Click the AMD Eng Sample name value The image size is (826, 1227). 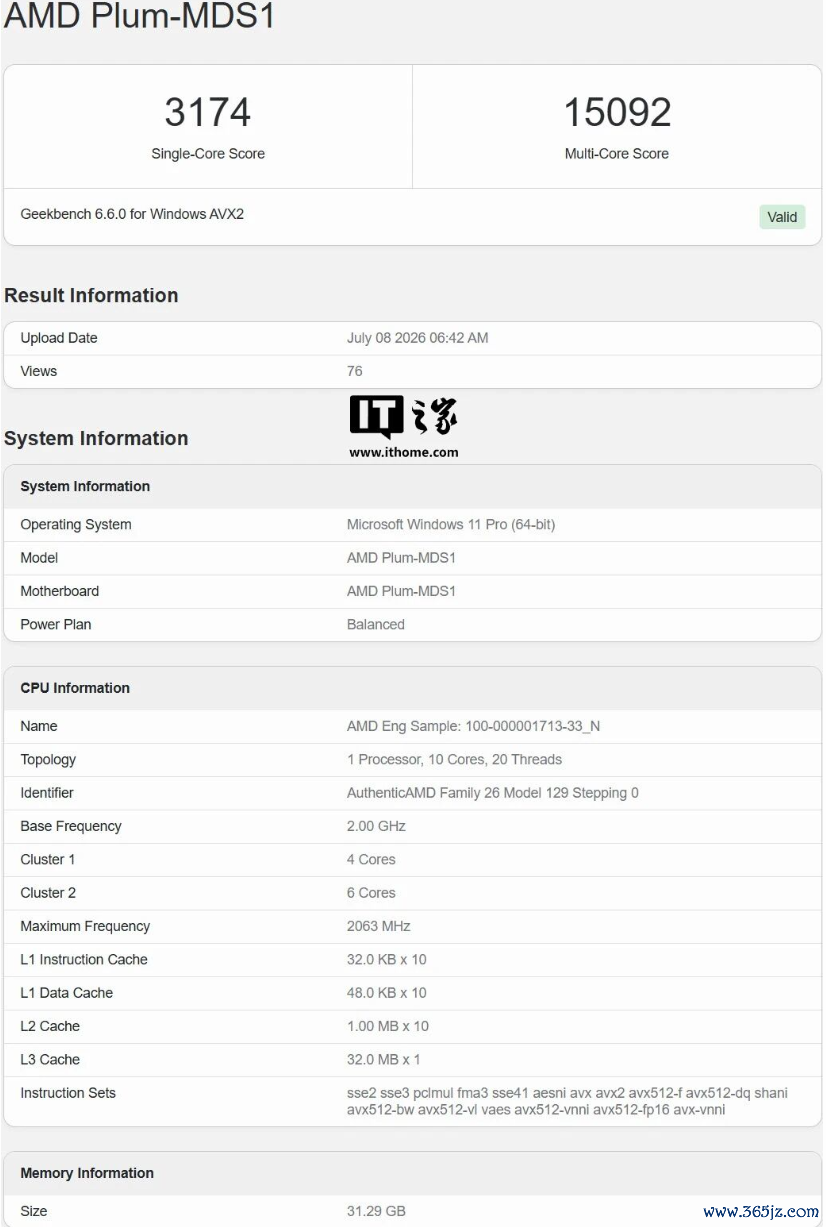(x=474, y=726)
